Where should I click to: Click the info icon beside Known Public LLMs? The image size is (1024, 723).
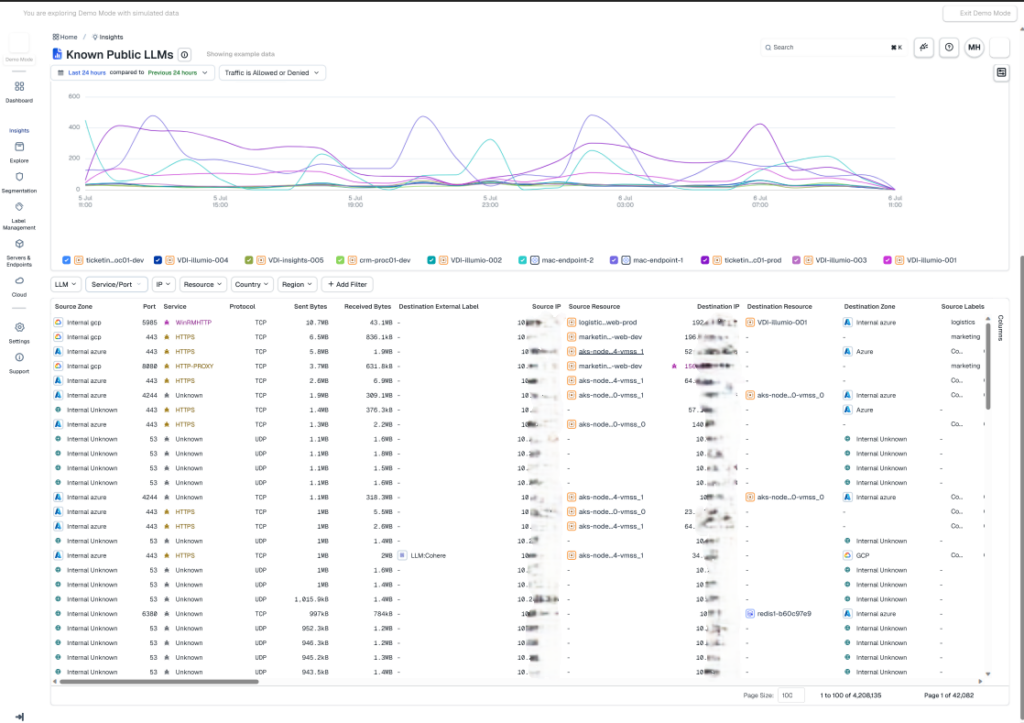pyautogui.click(x=185, y=55)
